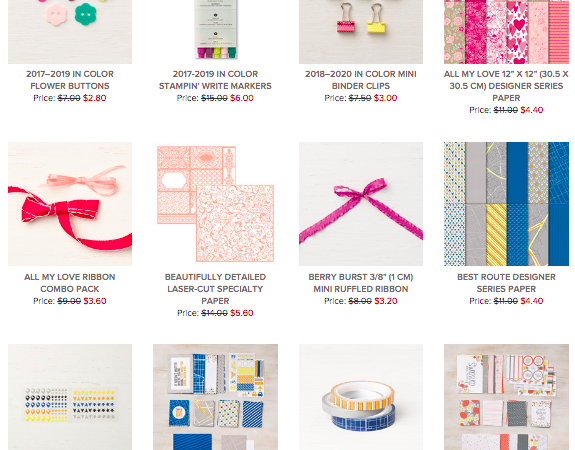Select the coral floral cards kit thumbnail
The width and height of the screenshot is (575, 450).
pyautogui.click(x=506, y=397)
